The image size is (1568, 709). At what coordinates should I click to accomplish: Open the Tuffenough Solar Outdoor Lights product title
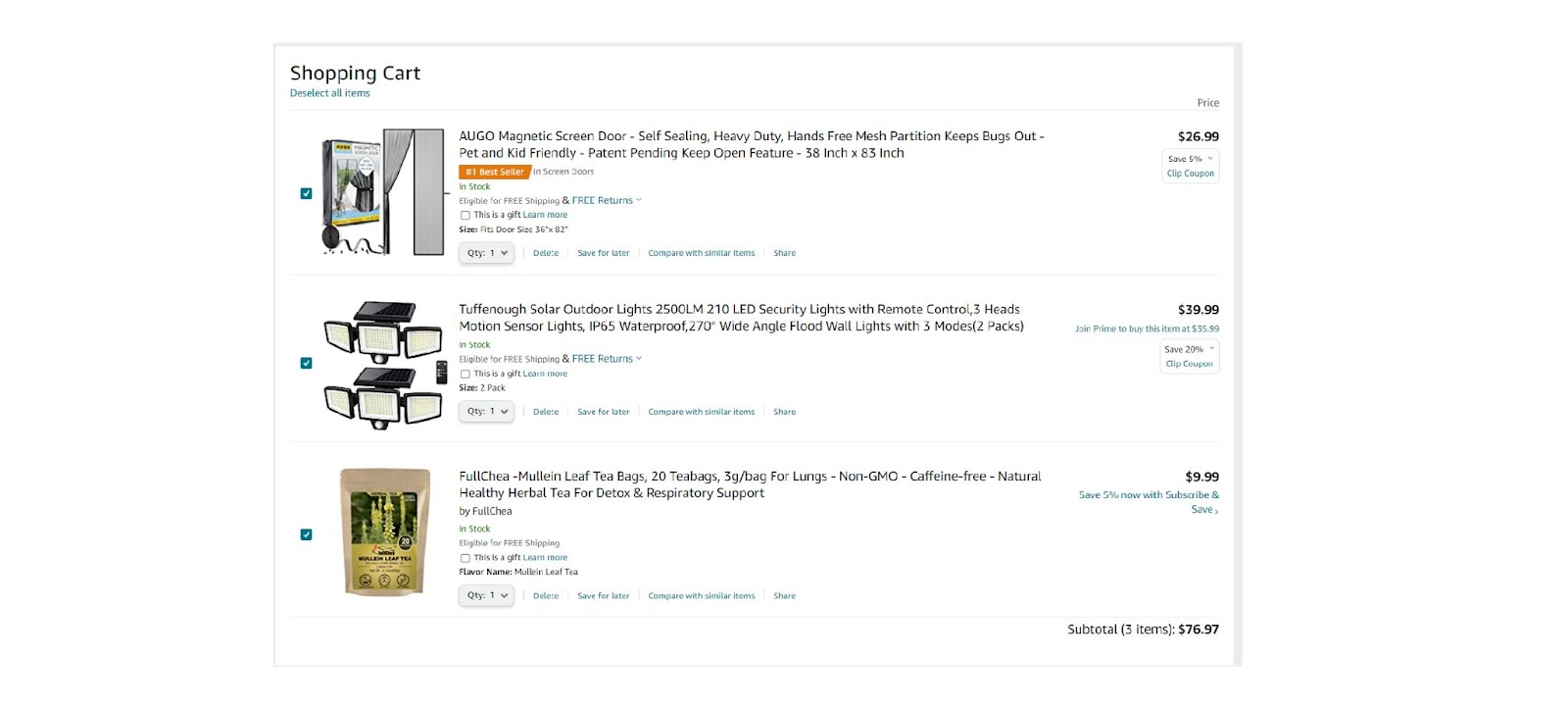(x=741, y=318)
